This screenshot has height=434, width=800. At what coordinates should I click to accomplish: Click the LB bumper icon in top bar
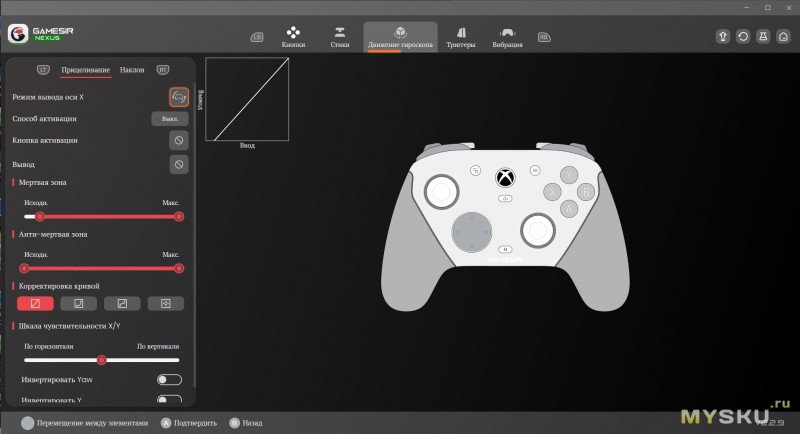[257, 37]
